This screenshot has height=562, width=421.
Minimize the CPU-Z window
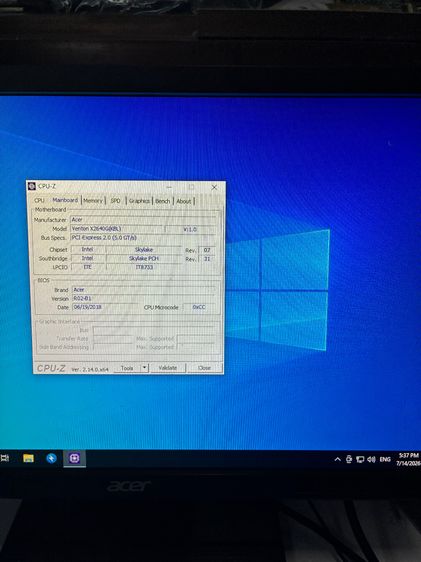point(169,187)
